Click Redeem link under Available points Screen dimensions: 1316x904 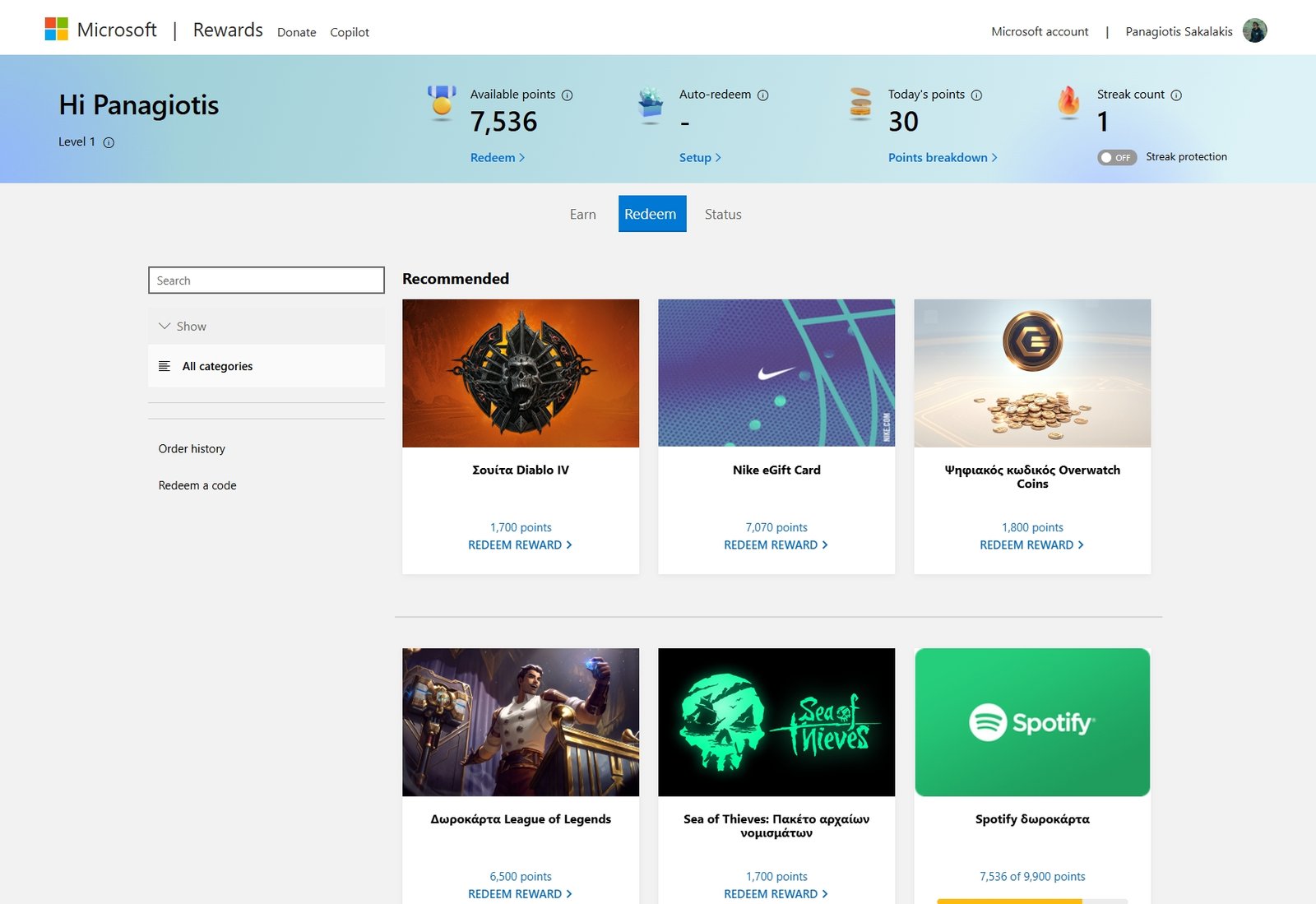pyautogui.click(x=498, y=157)
